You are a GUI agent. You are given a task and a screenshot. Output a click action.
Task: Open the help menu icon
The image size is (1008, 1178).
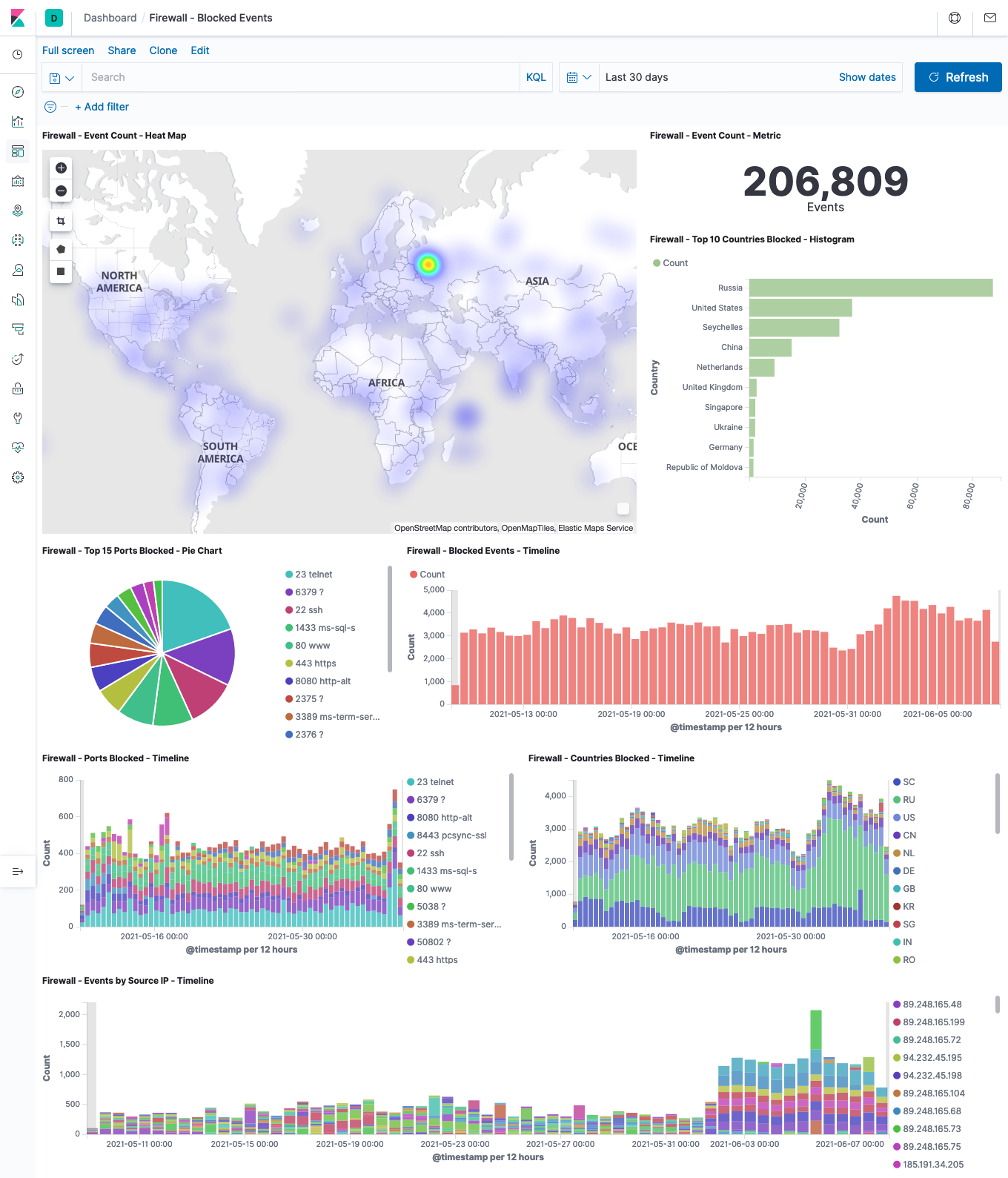[955, 18]
